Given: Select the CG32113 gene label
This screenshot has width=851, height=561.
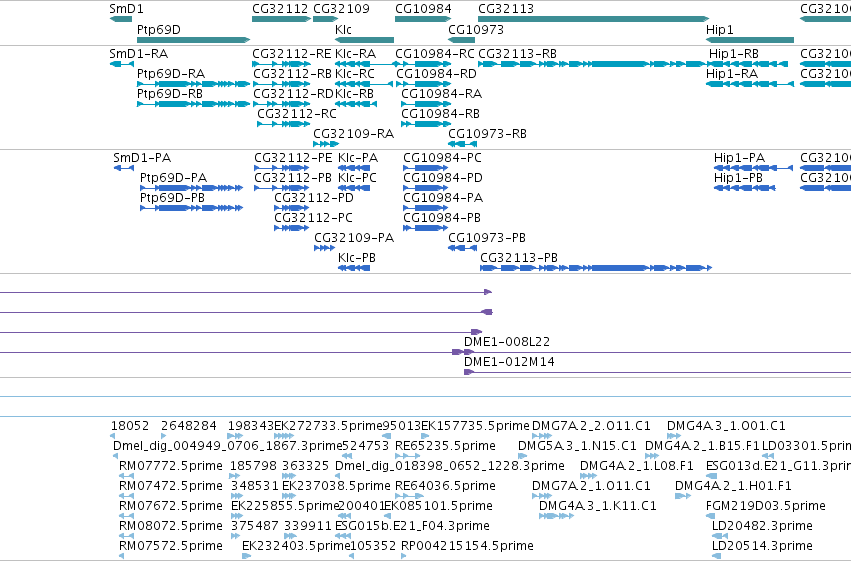Looking at the screenshot, I should tap(506, 9).
